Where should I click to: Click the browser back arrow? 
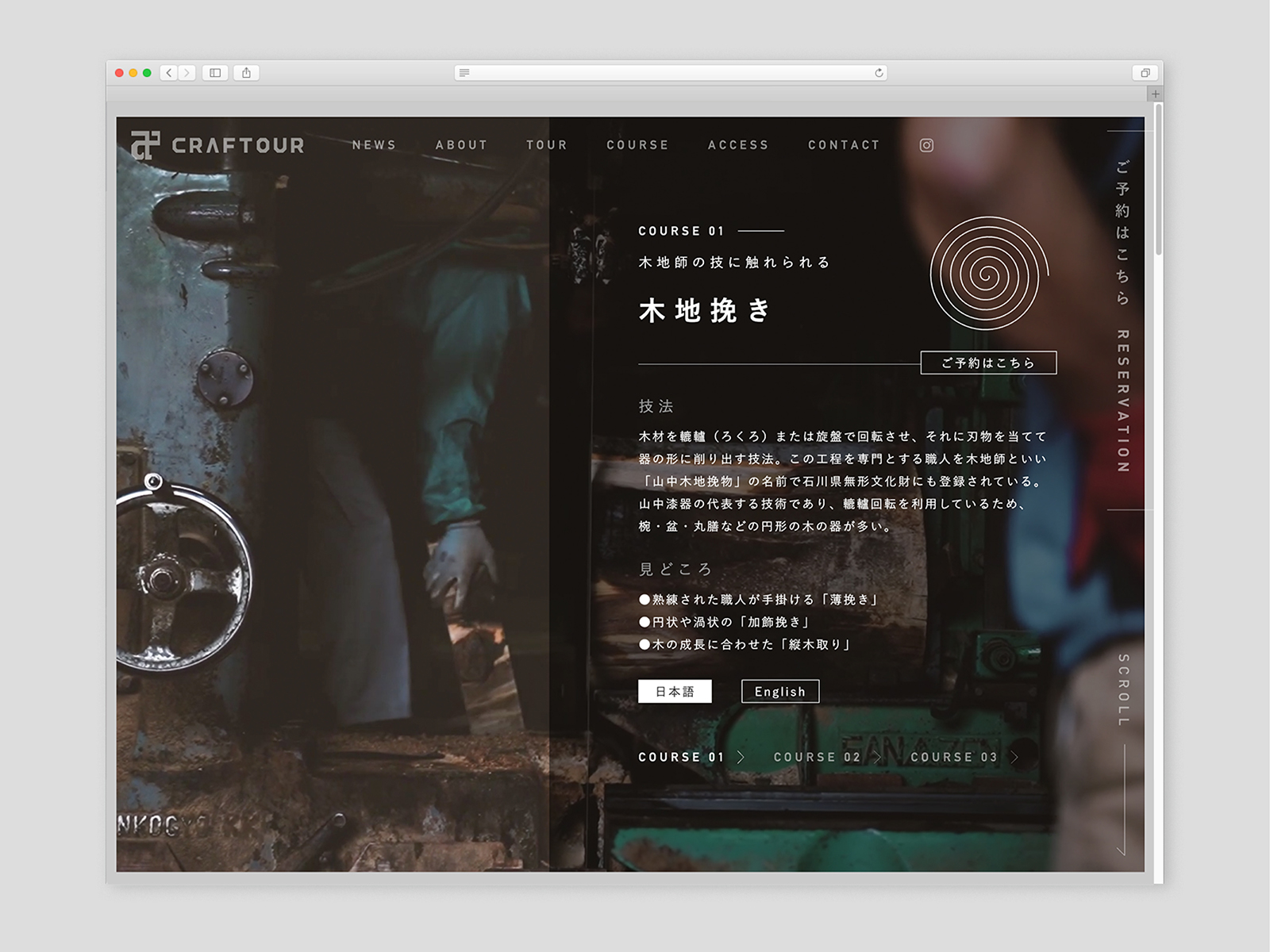click(169, 73)
